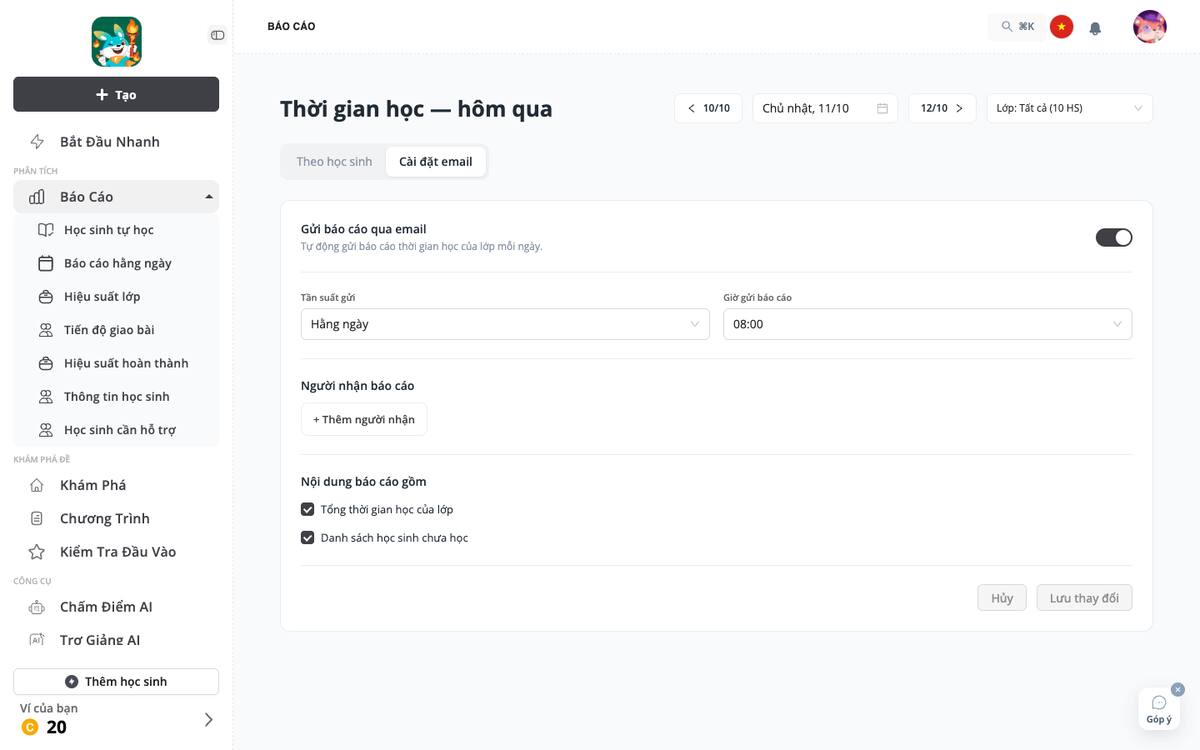Click the app mascot logo
1200x750 pixels.
(x=116, y=42)
